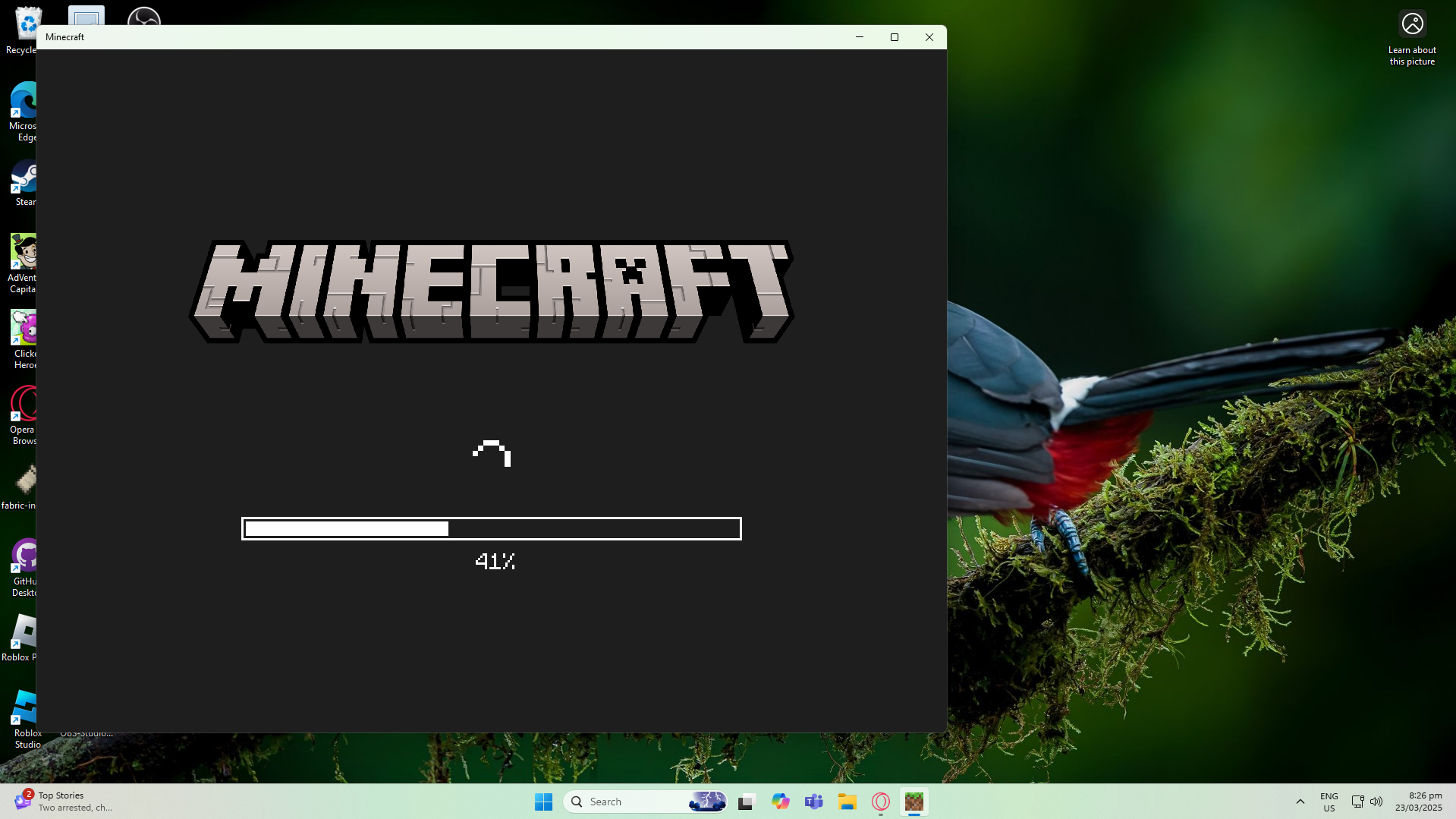Launch Microsoft Teams from the taskbar
This screenshot has height=819, width=1456.
813,802
